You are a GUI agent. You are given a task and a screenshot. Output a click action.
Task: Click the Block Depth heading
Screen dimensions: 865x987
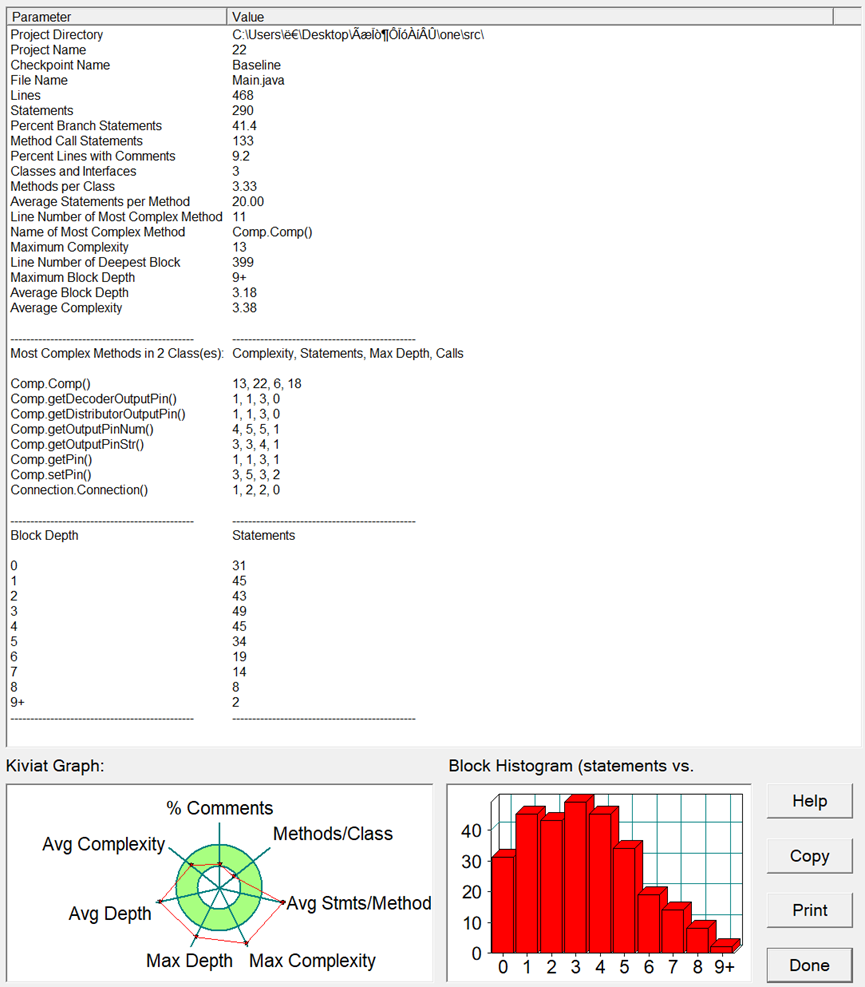click(x=45, y=535)
